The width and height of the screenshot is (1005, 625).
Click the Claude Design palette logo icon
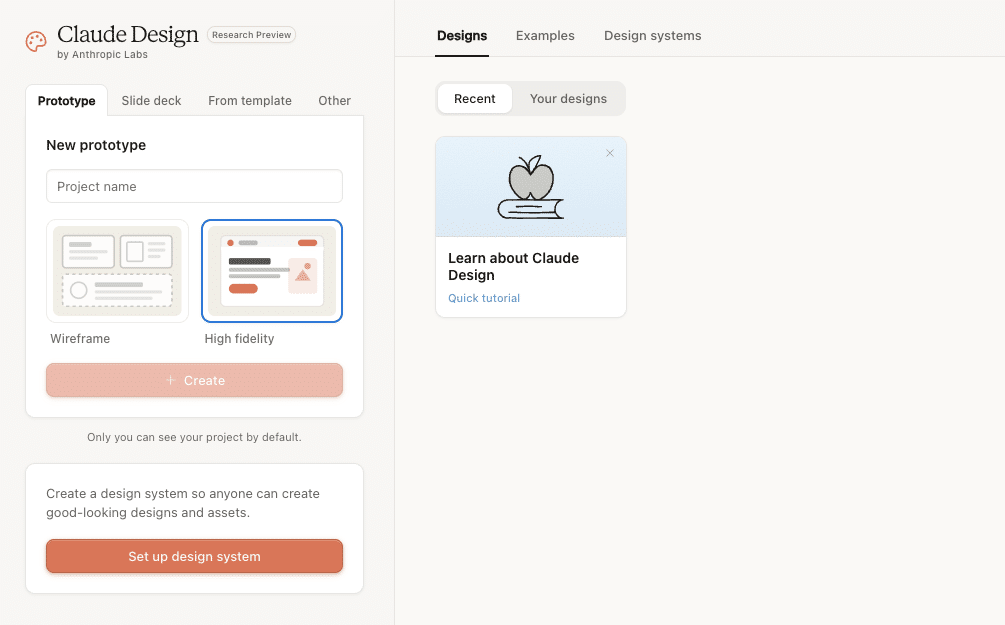coord(36,42)
